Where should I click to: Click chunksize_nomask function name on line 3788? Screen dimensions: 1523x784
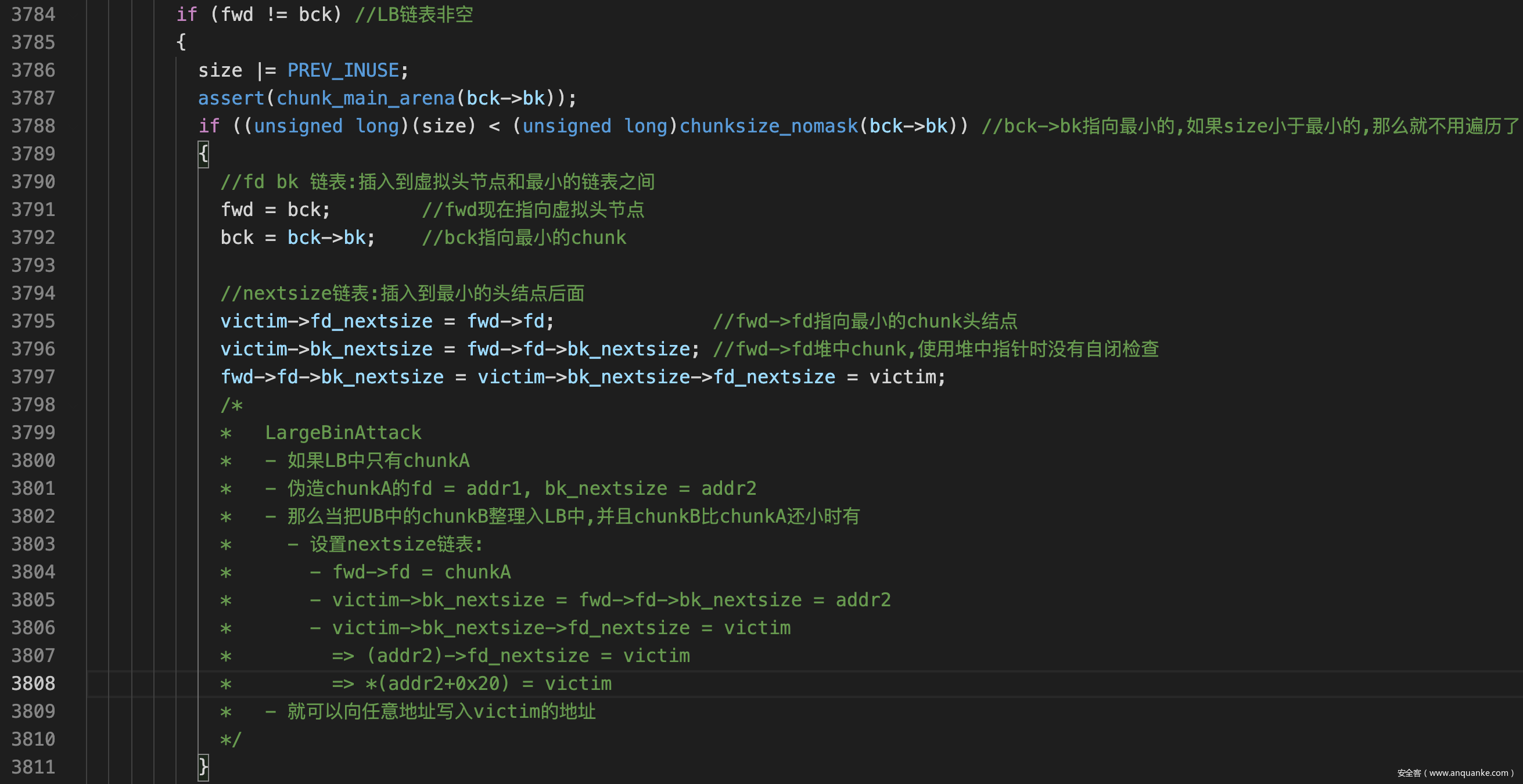tap(768, 126)
